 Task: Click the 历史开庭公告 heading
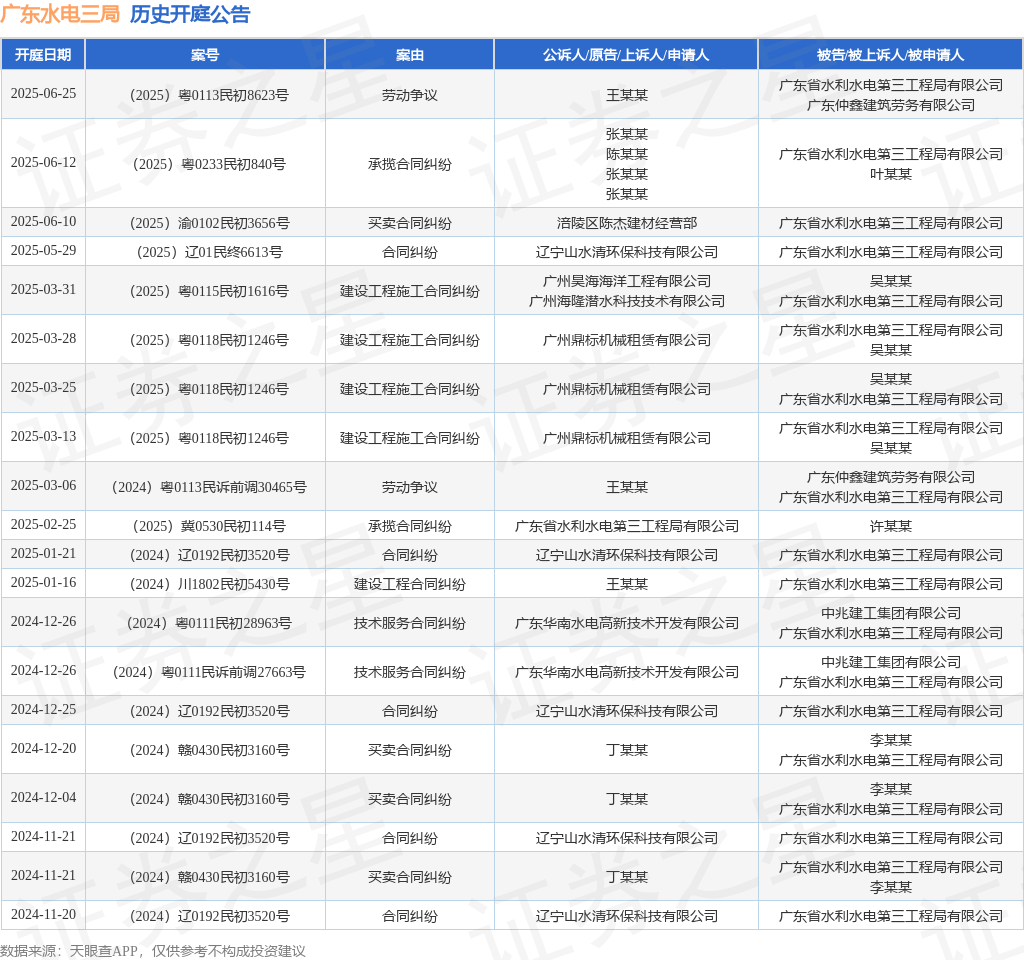pos(190,14)
